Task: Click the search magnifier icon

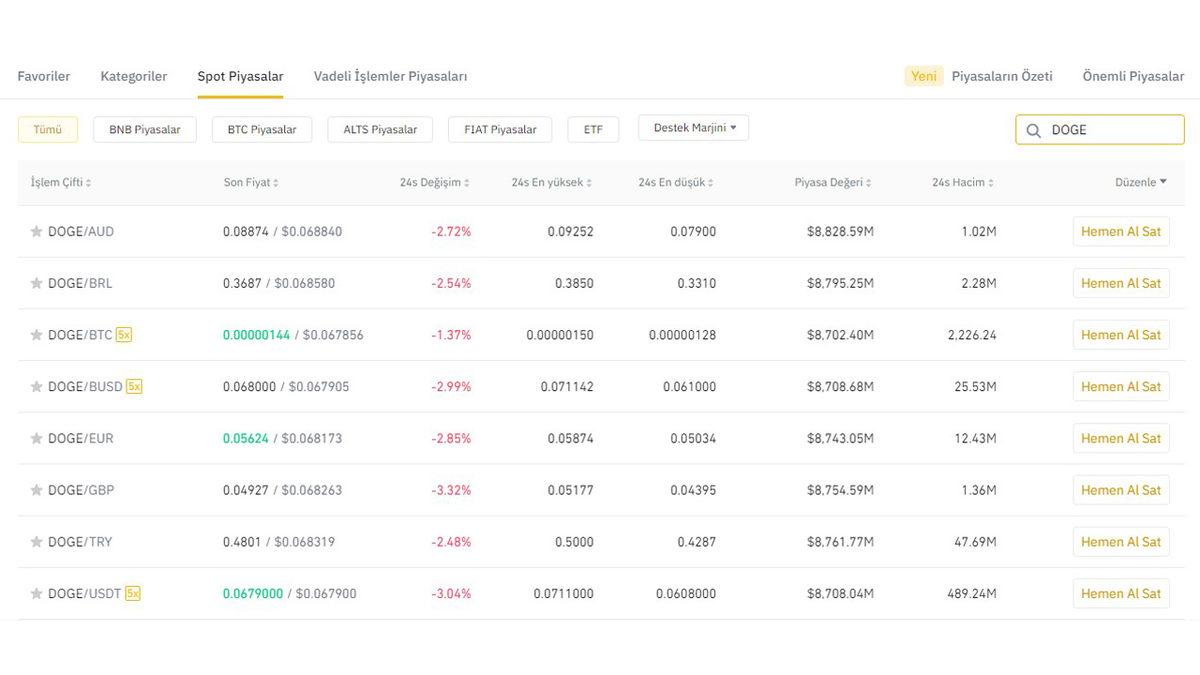Action: point(1034,129)
